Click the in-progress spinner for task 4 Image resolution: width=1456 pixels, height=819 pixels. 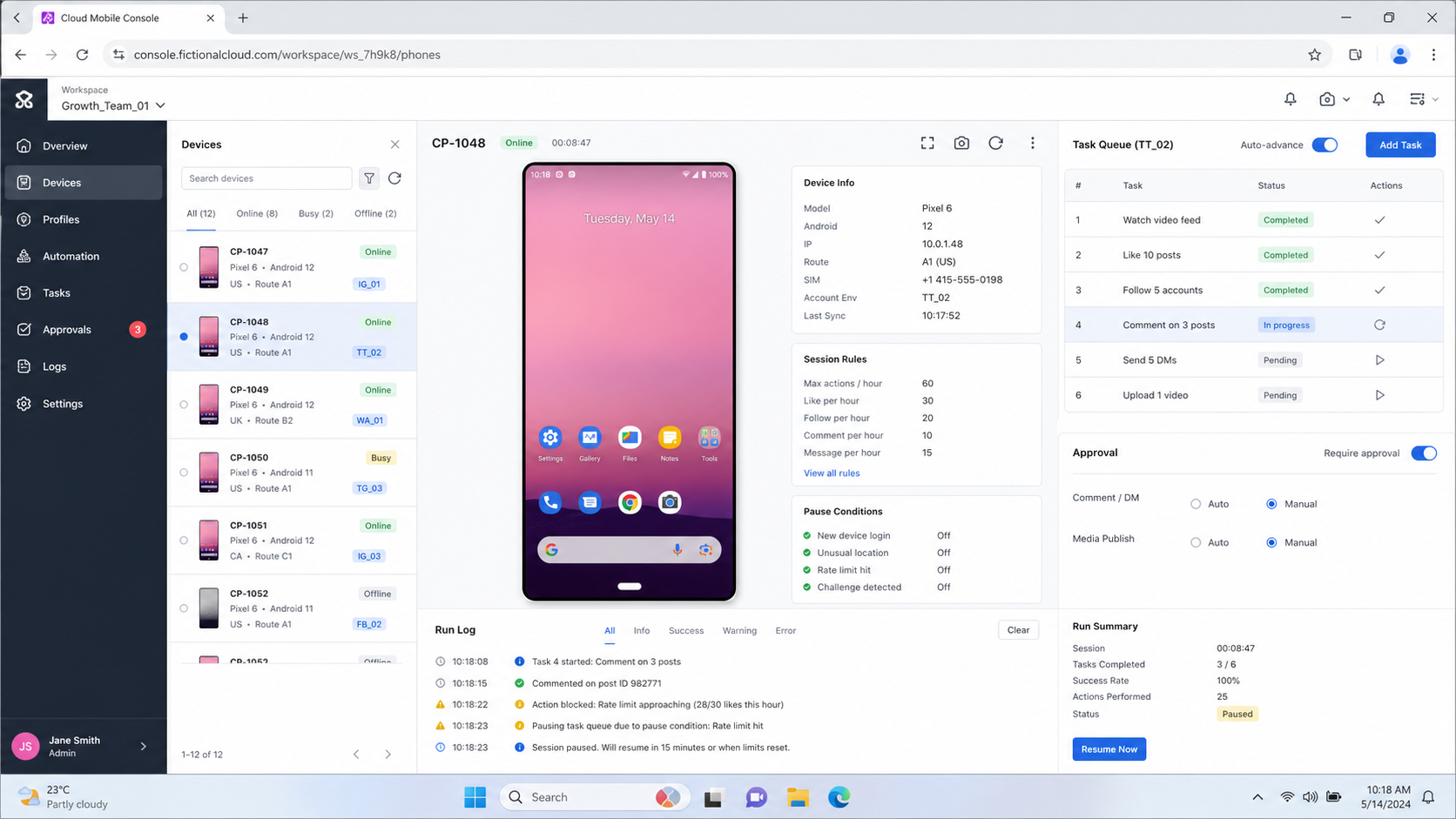(1379, 325)
